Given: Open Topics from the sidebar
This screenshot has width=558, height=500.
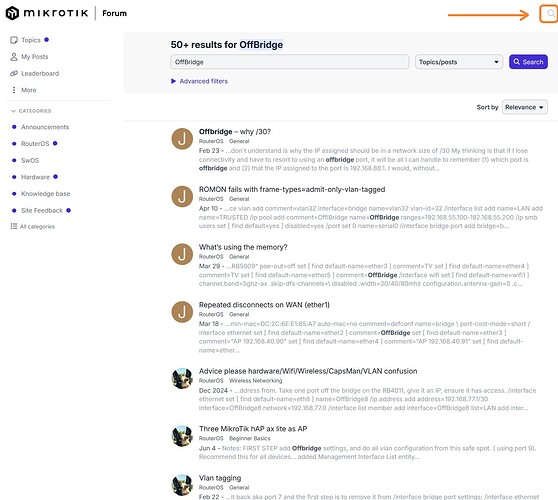Looking at the screenshot, I should point(30,40).
